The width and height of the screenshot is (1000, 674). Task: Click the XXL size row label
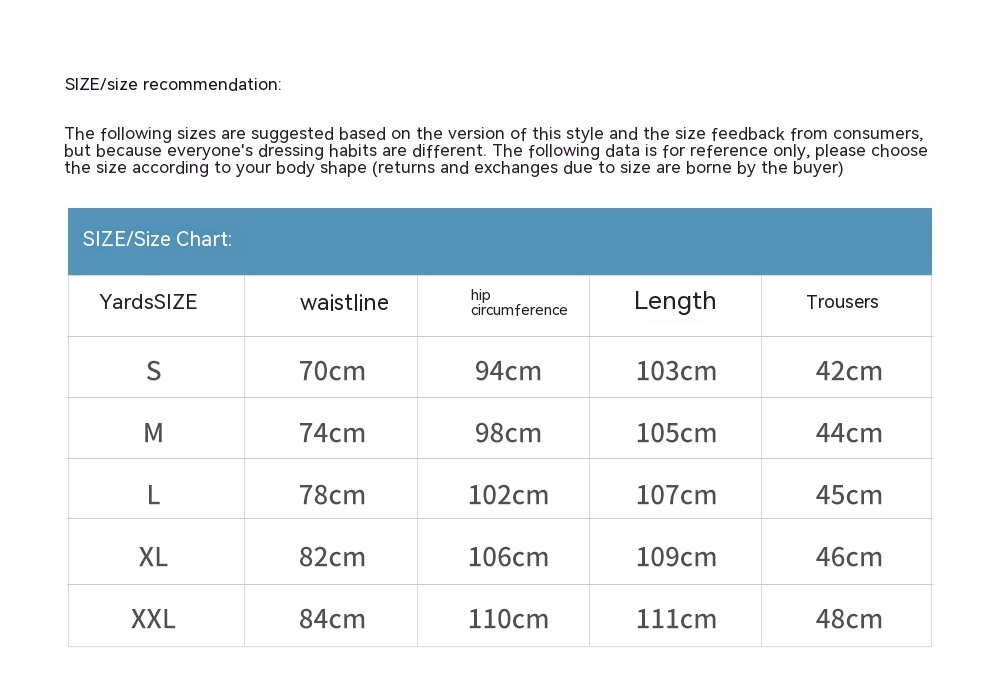point(153,619)
